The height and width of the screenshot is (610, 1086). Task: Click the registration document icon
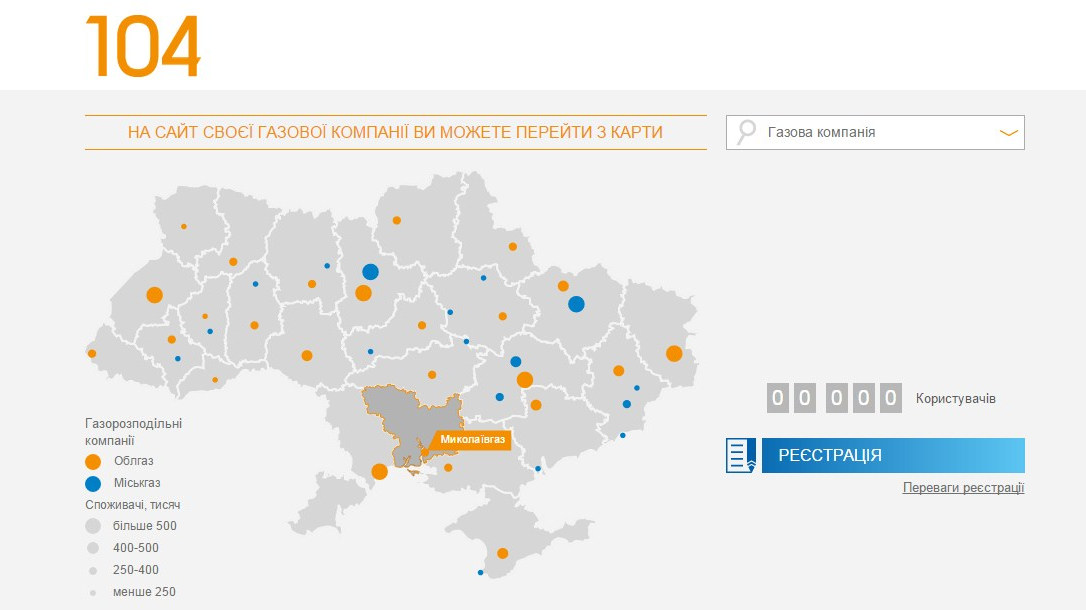741,455
